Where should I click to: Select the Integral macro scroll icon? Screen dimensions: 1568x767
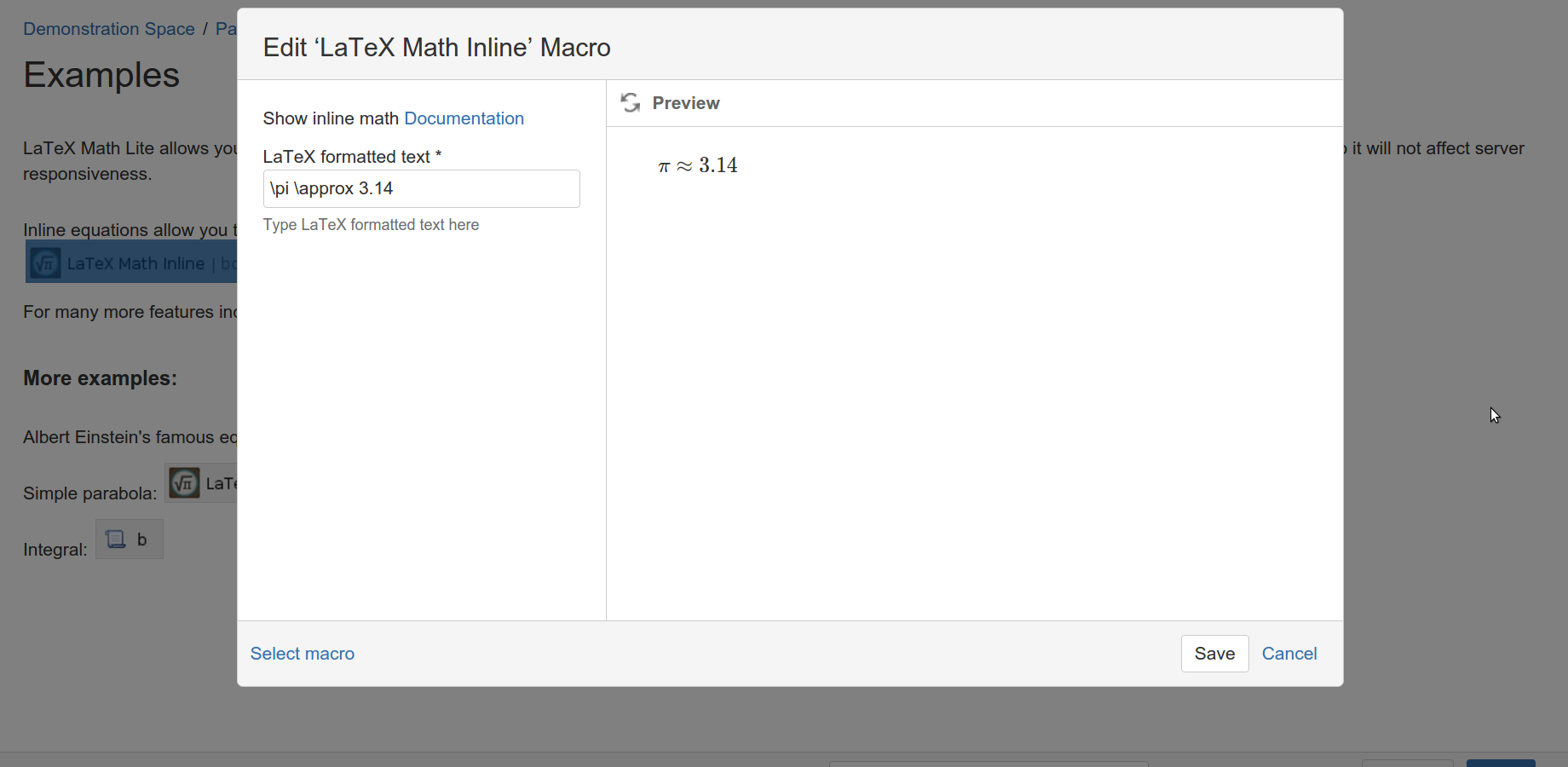click(x=115, y=539)
